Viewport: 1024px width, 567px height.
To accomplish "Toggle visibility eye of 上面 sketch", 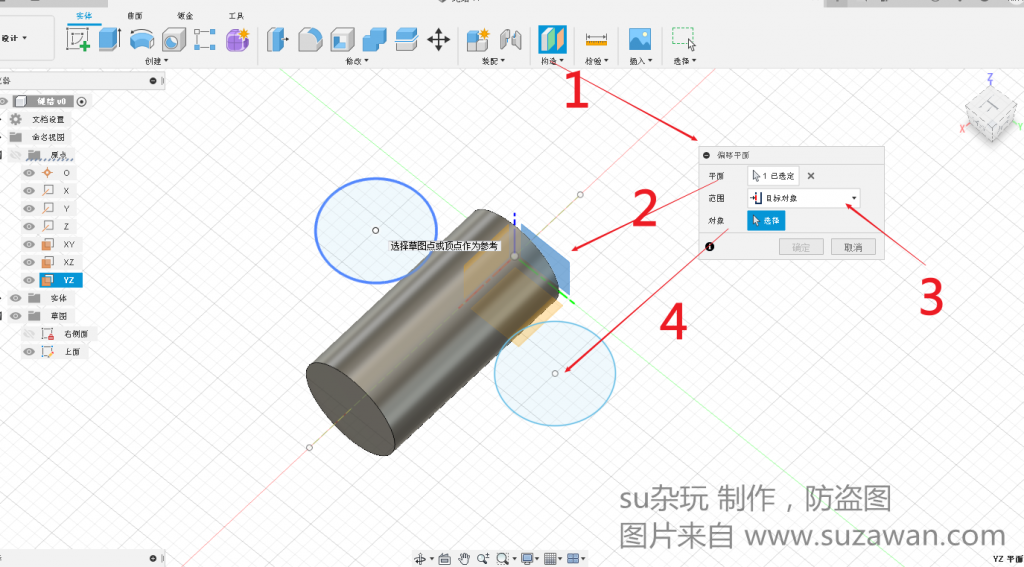I will tap(29, 351).
